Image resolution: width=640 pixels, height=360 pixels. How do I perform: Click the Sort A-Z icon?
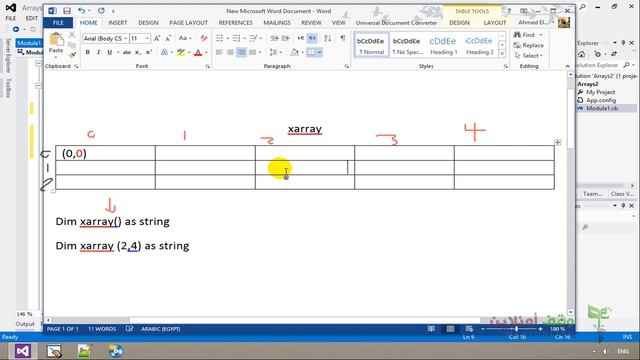[327, 38]
